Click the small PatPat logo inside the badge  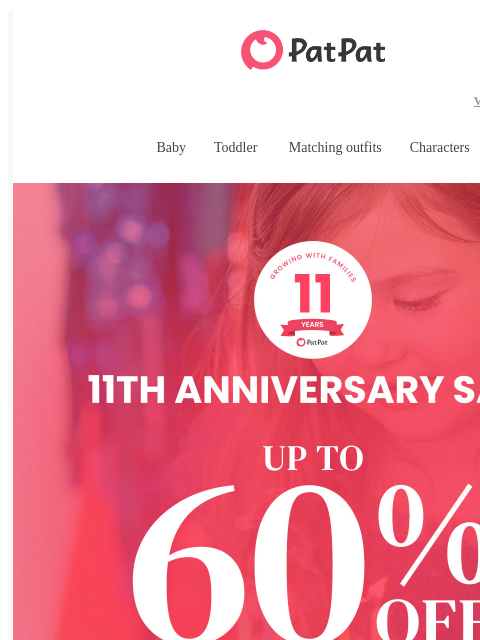[312, 342]
